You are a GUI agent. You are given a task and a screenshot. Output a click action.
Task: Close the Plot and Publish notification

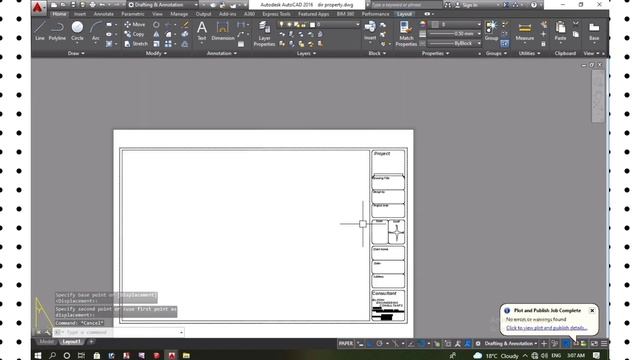point(592,311)
